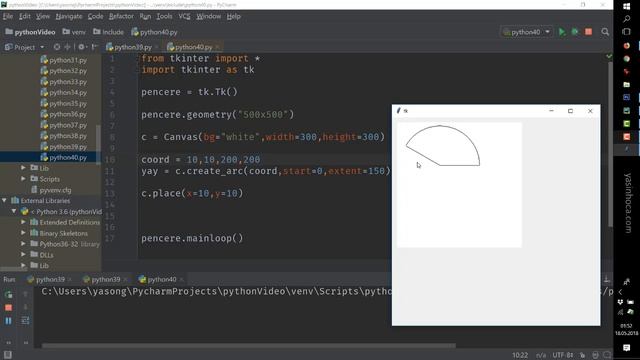Screen dimensions: 640x360
Task: Collapse all via the project panel icon
Action: tap(67, 47)
